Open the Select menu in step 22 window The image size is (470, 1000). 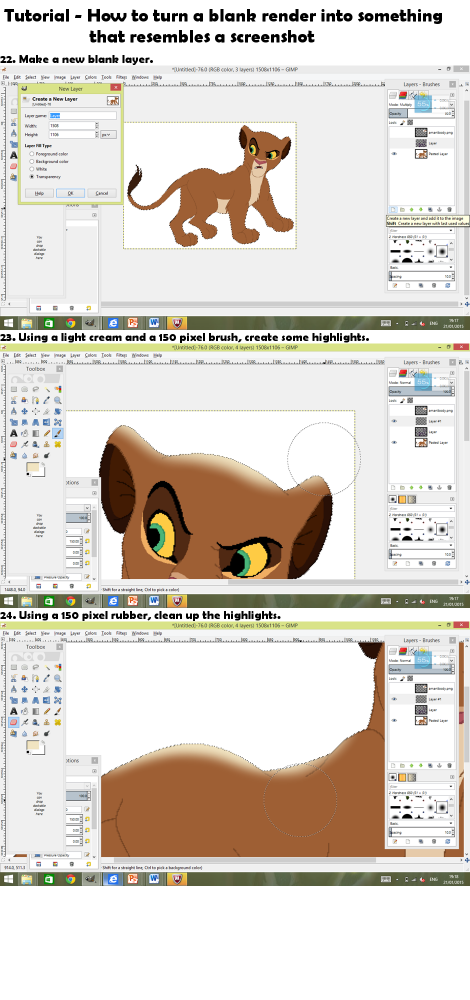point(31,77)
